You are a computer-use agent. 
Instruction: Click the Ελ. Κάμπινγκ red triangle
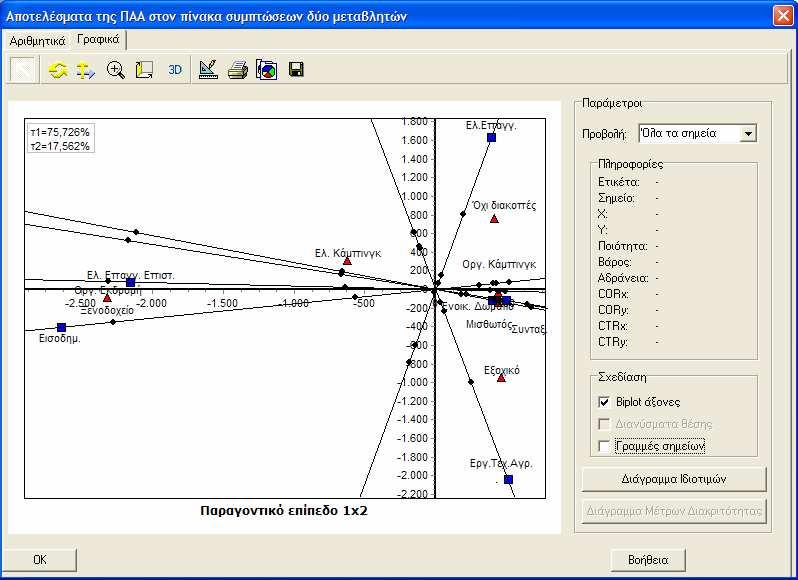[x=348, y=261]
